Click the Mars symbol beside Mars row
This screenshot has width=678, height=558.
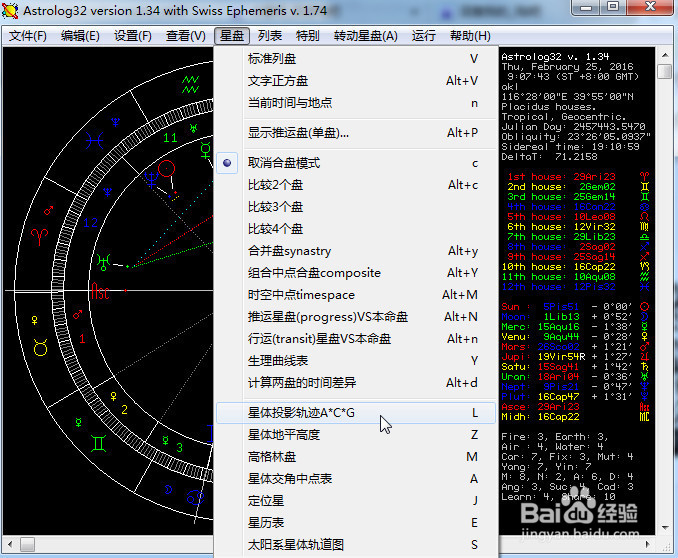(x=644, y=346)
